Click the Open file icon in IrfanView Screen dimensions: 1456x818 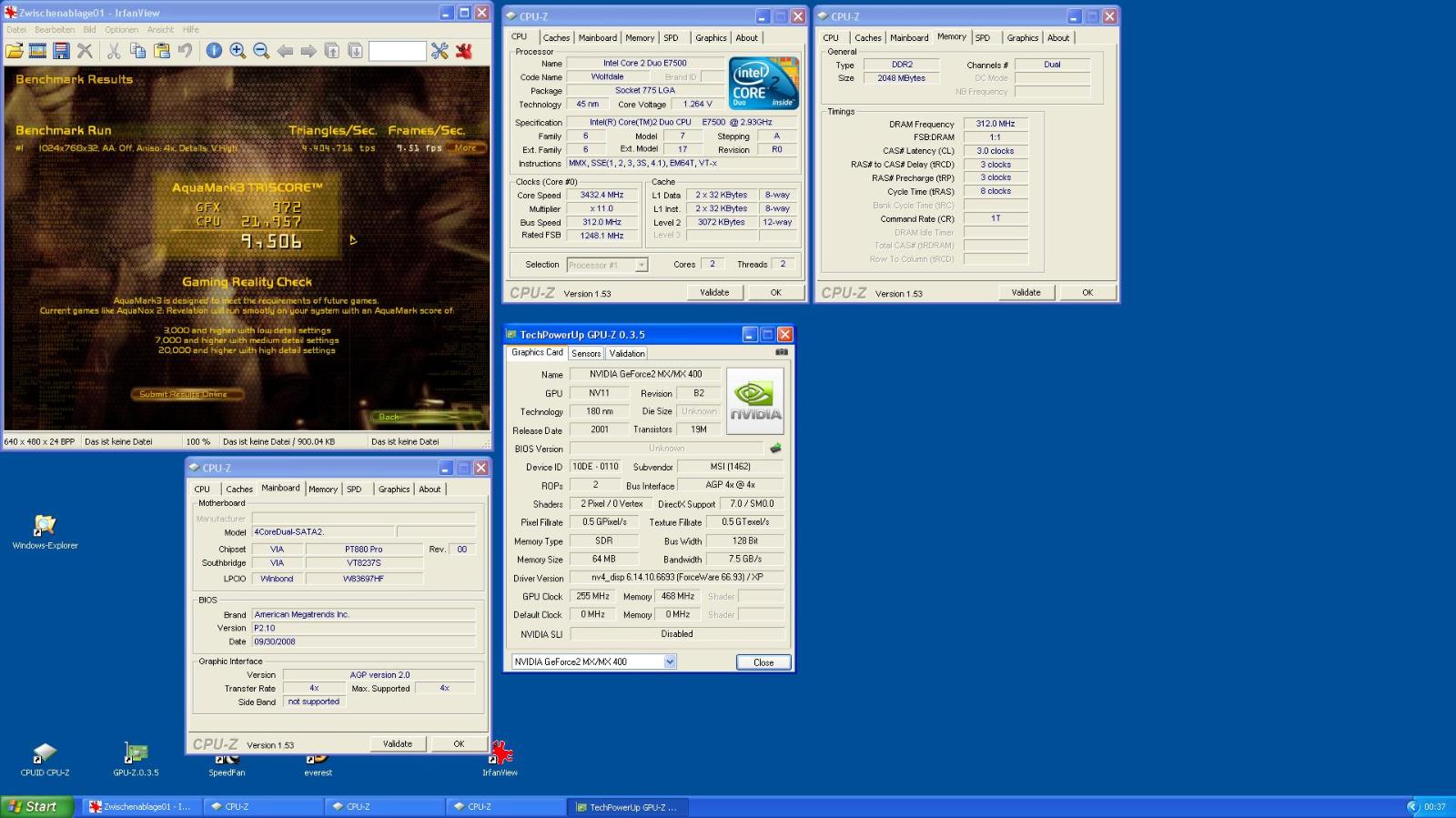[15, 51]
